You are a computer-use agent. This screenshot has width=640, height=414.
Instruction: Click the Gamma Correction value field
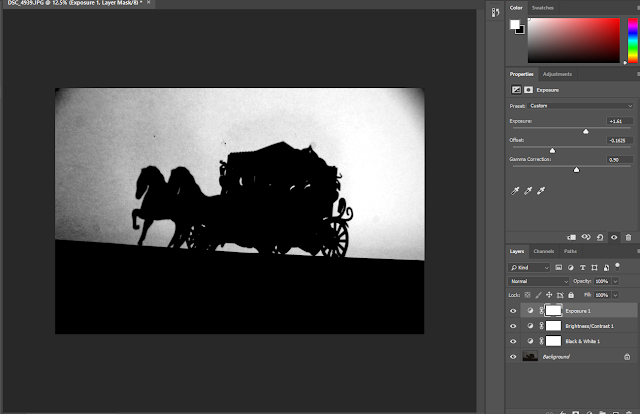(620, 160)
